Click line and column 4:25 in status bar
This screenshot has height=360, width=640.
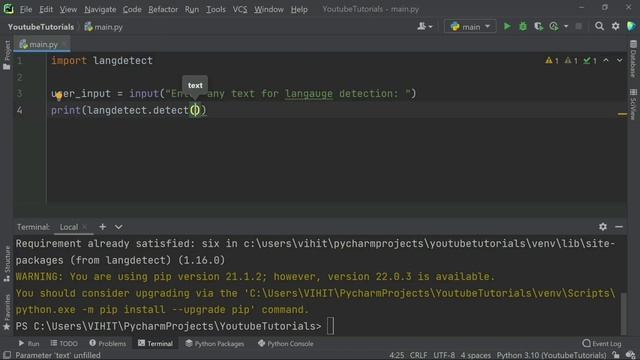[396, 355]
